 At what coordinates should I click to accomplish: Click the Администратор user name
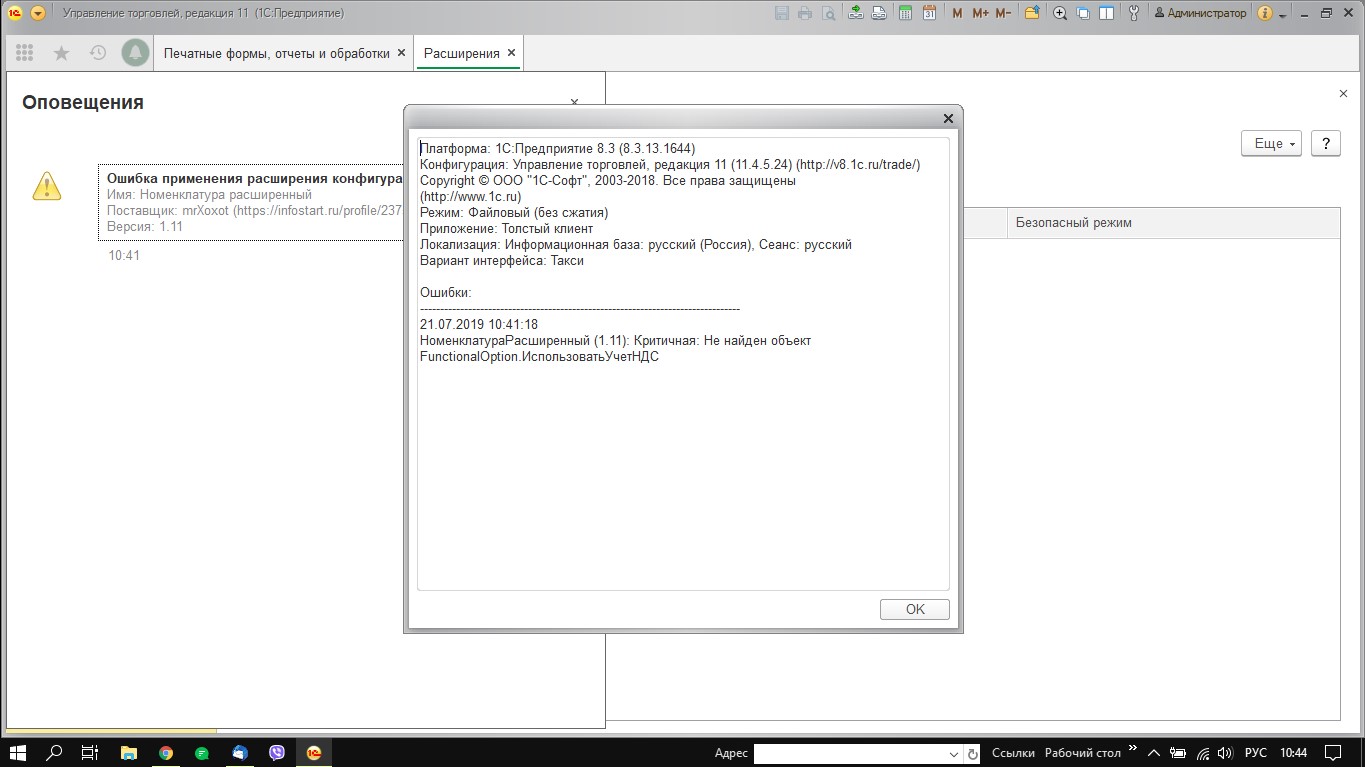tap(1200, 14)
